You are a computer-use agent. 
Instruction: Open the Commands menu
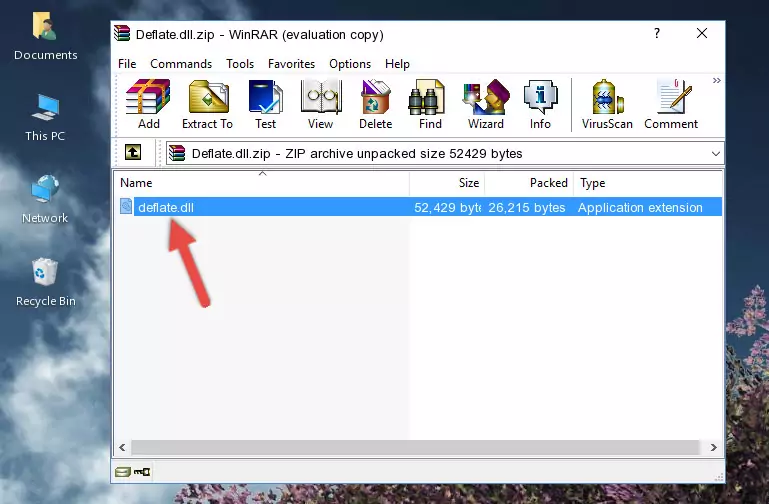pos(181,64)
